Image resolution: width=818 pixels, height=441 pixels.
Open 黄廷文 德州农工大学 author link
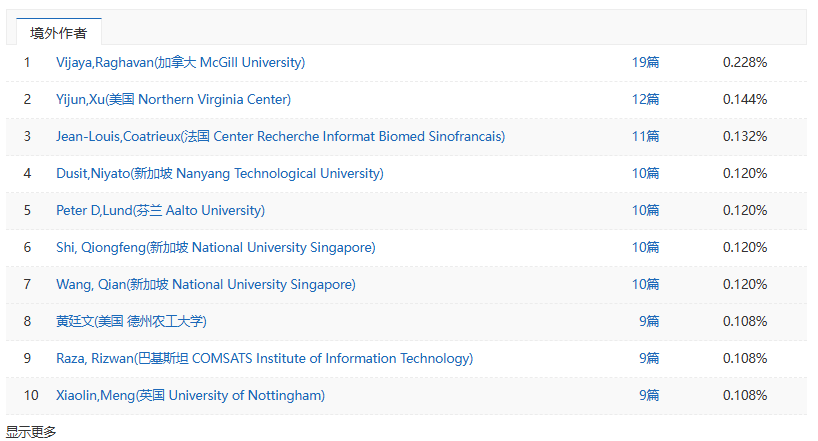click(x=131, y=321)
